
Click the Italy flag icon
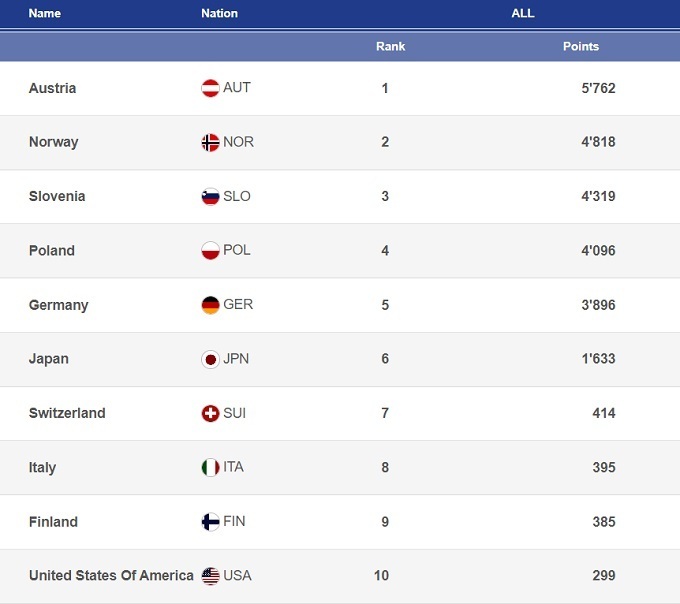click(x=210, y=467)
